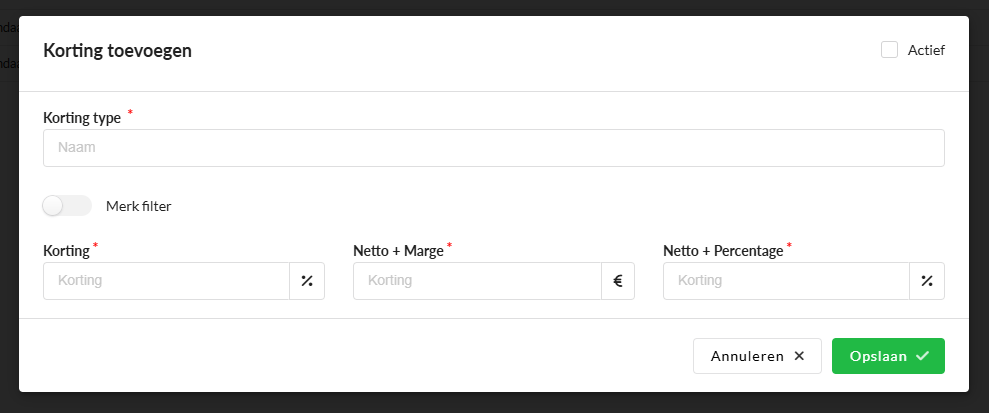Click percent icon beside Korting field

coord(307,281)
